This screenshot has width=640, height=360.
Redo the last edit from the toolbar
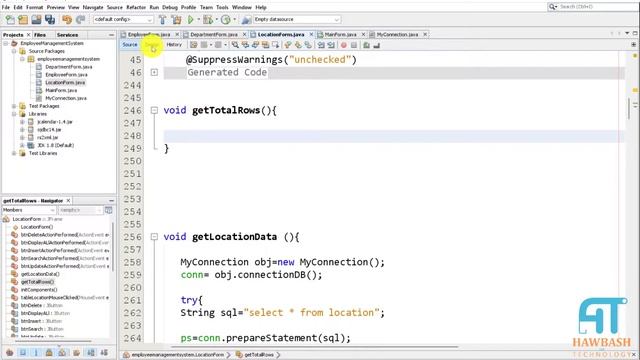80,20
